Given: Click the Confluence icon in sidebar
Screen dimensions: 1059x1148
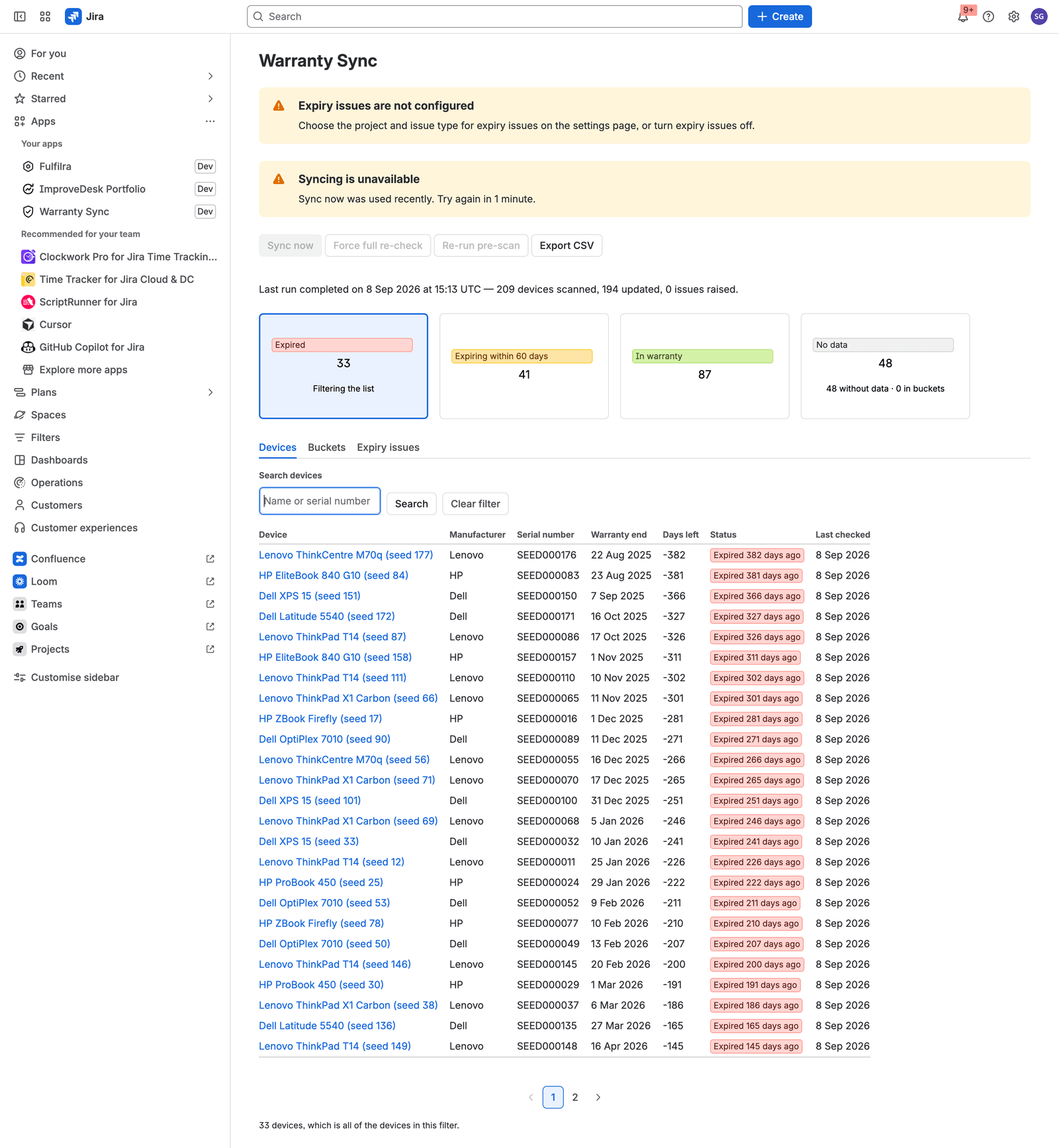Looking at the screenshot, I should coord(20,559).
